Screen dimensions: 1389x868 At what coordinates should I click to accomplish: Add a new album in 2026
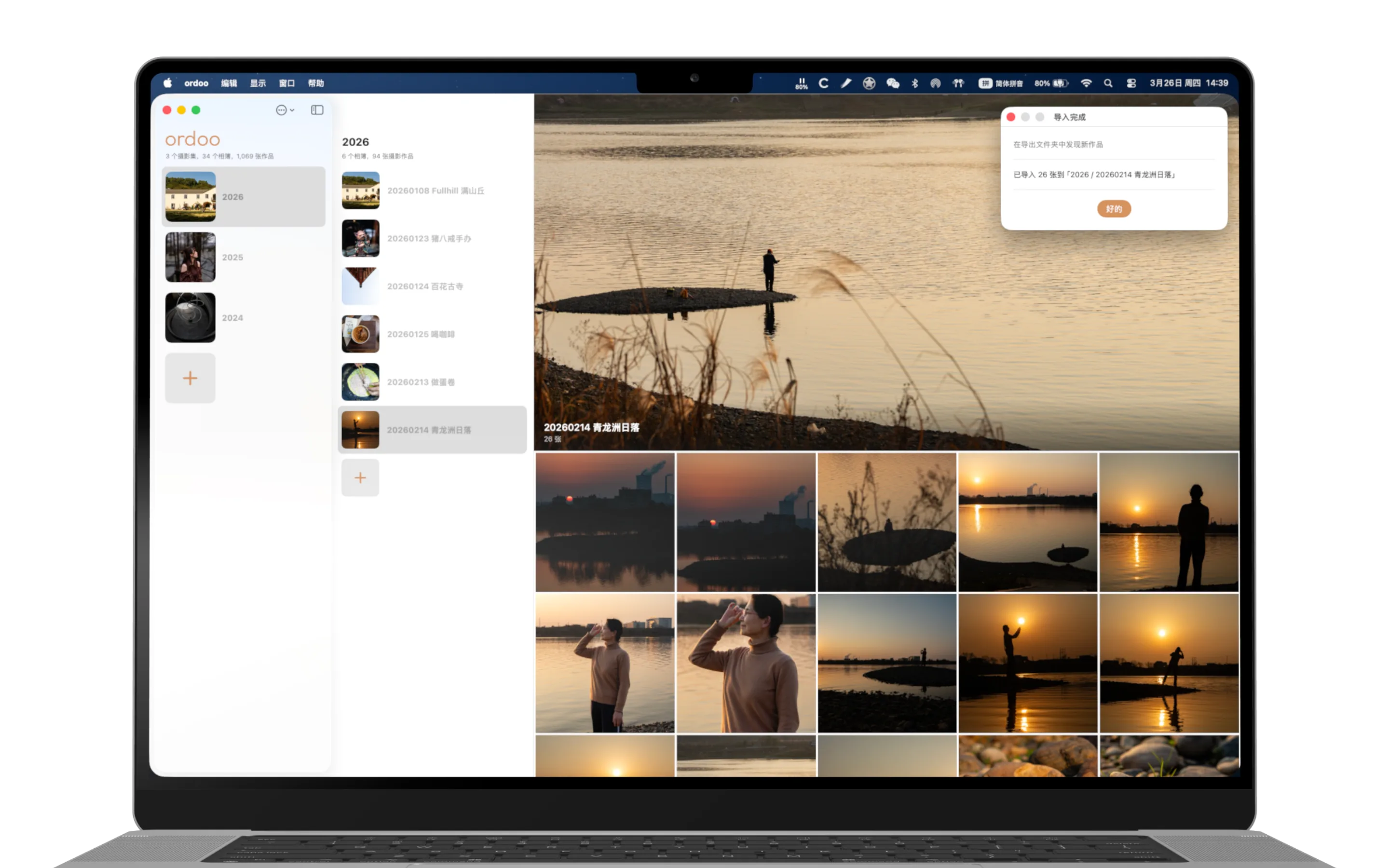360,477
